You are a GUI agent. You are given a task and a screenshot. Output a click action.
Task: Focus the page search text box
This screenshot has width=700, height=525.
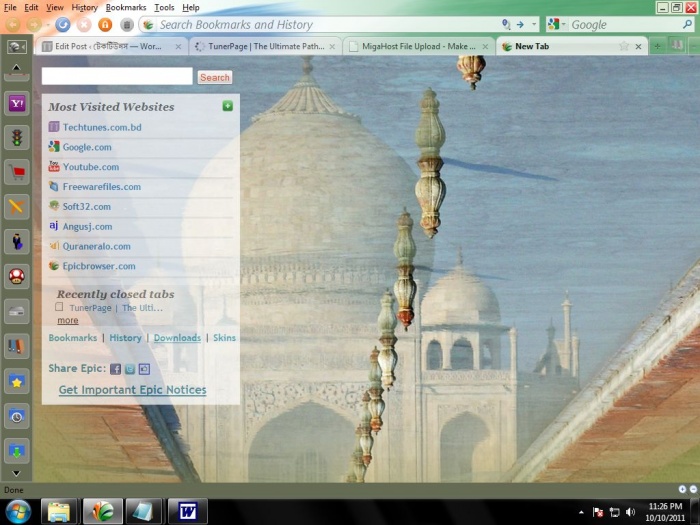[117, 76]
